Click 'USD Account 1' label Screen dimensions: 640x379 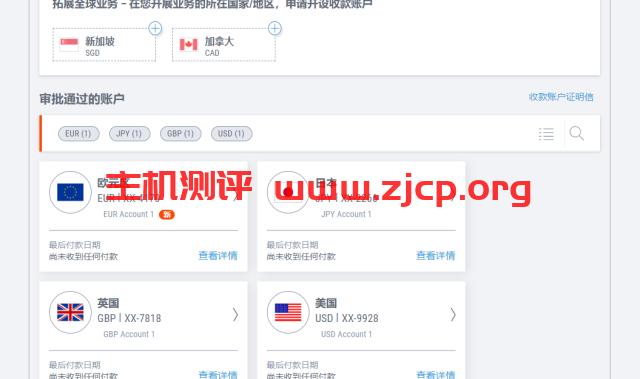tap(347, 334)
